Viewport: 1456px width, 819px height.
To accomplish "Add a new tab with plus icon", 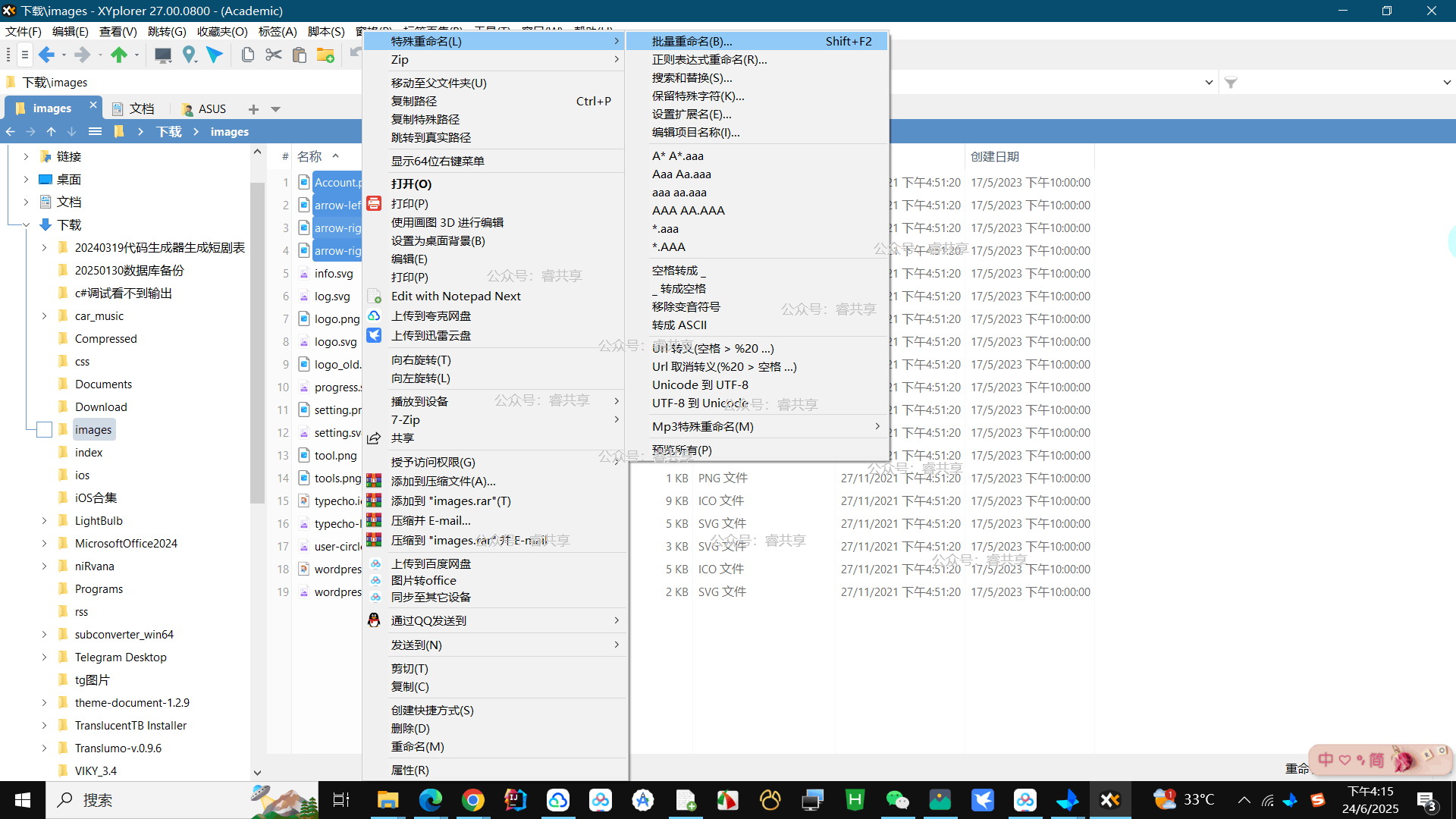I will pos(253,109).
